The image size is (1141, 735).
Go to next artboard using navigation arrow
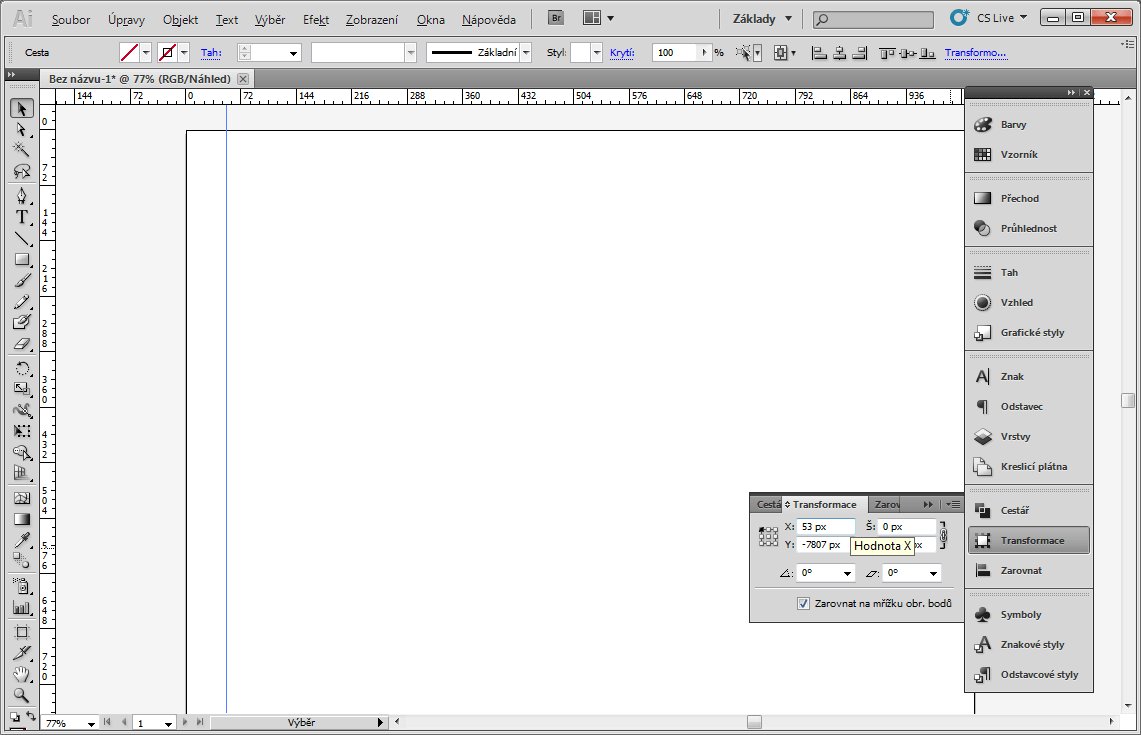(185, 723)
